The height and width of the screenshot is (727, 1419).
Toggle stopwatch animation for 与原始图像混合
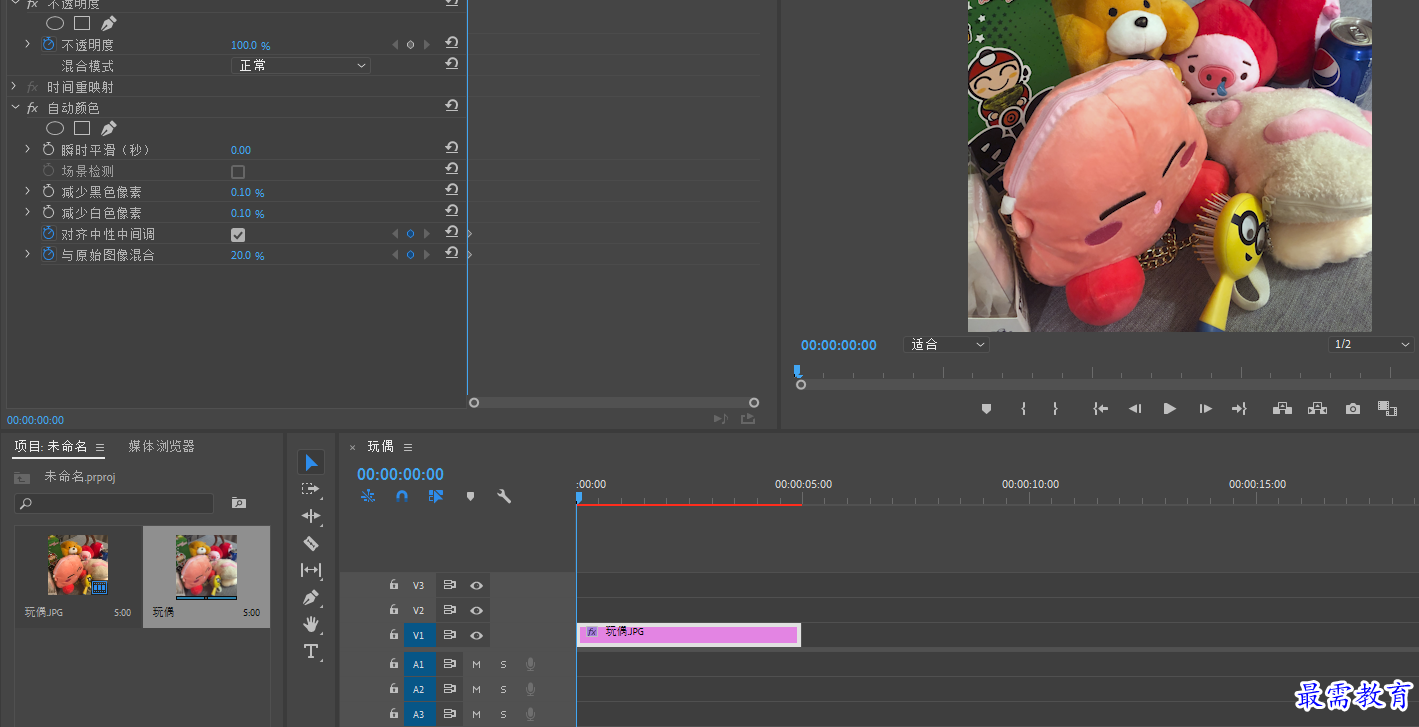(48, 255)
